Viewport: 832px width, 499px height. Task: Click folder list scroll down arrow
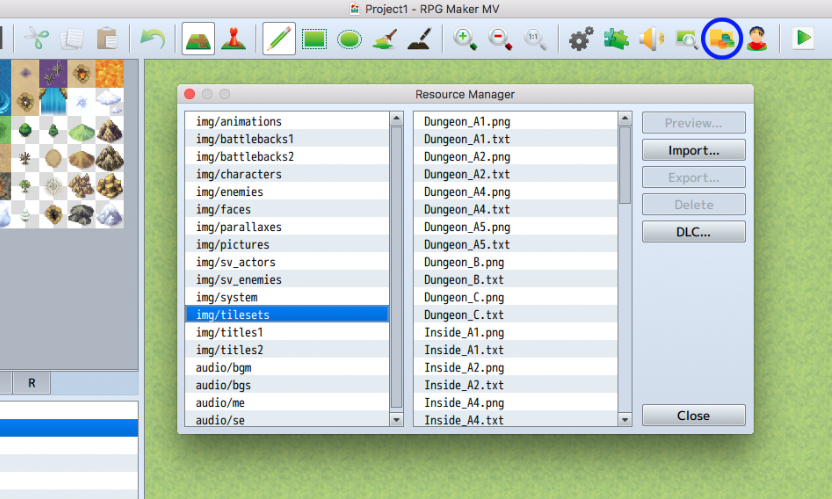pos(396,419)
